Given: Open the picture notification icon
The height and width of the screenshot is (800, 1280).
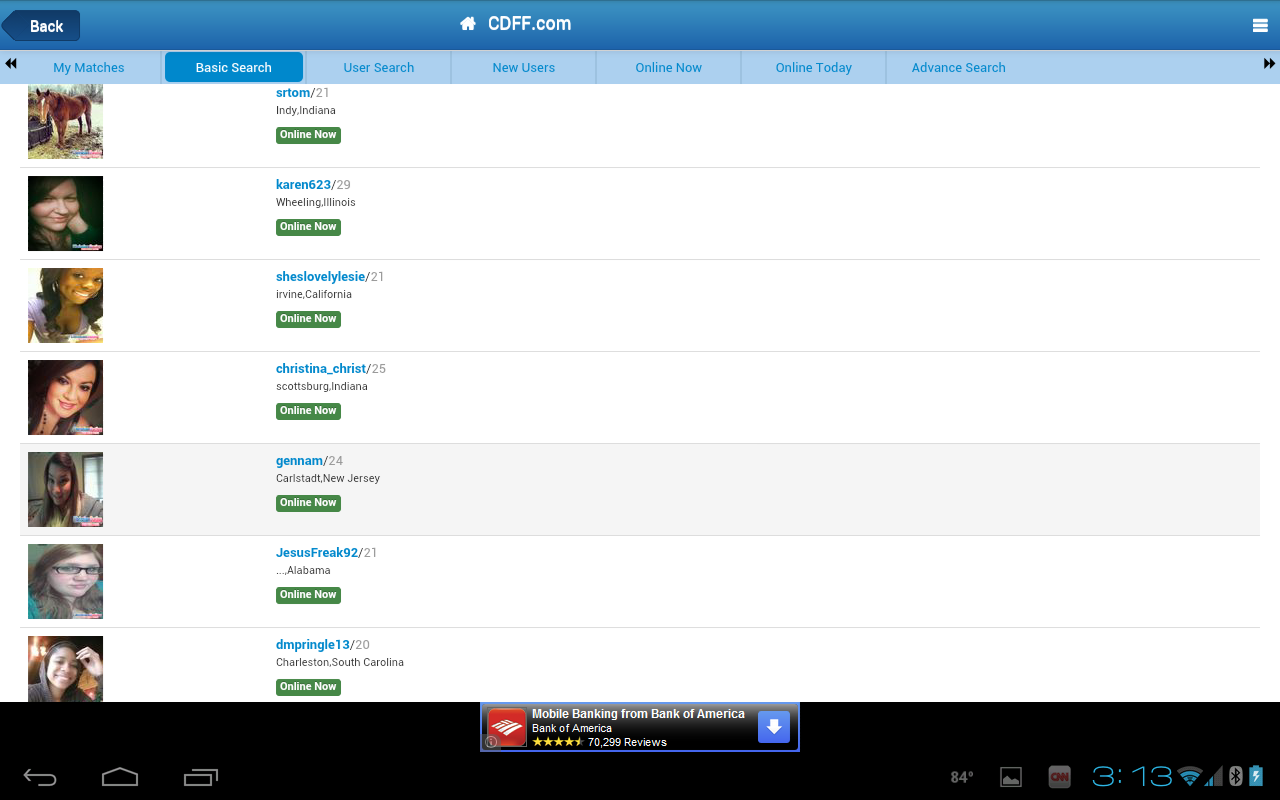Looking at the screenshot, I should pos(1011,777).
